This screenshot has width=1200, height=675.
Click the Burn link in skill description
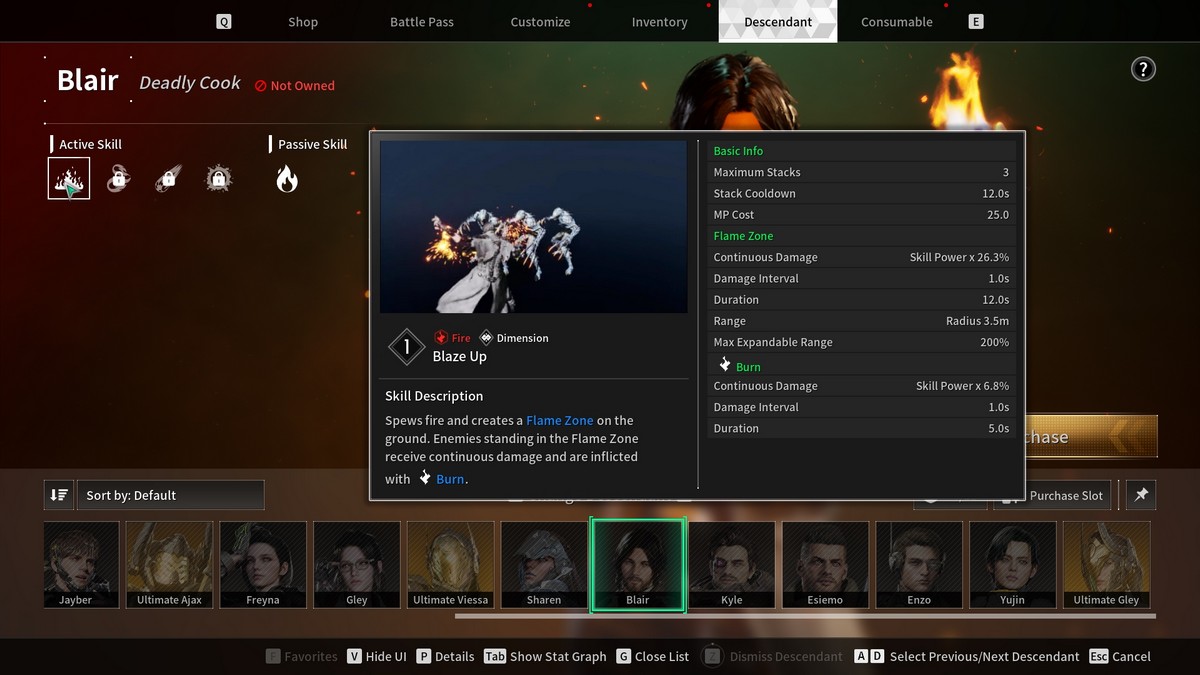pos(450,478)
